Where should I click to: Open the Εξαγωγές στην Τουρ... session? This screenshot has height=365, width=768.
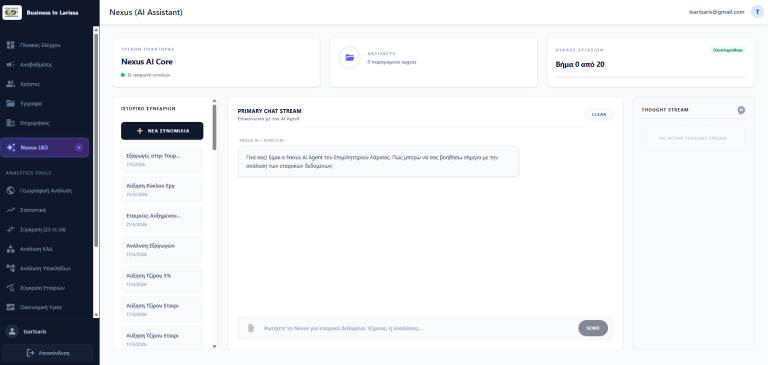[162, 160]
